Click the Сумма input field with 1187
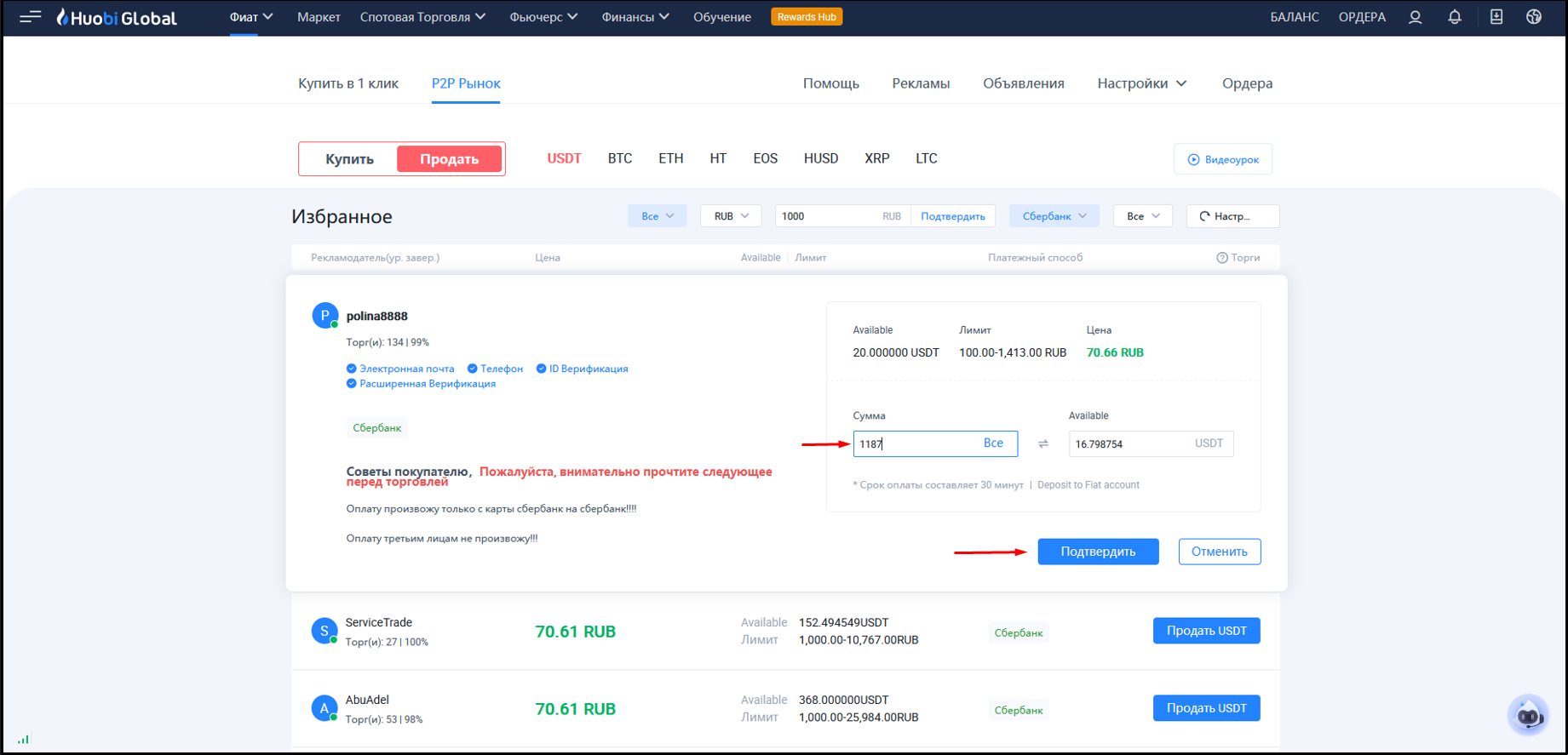 pyautogui.click(x=935, y=443)
